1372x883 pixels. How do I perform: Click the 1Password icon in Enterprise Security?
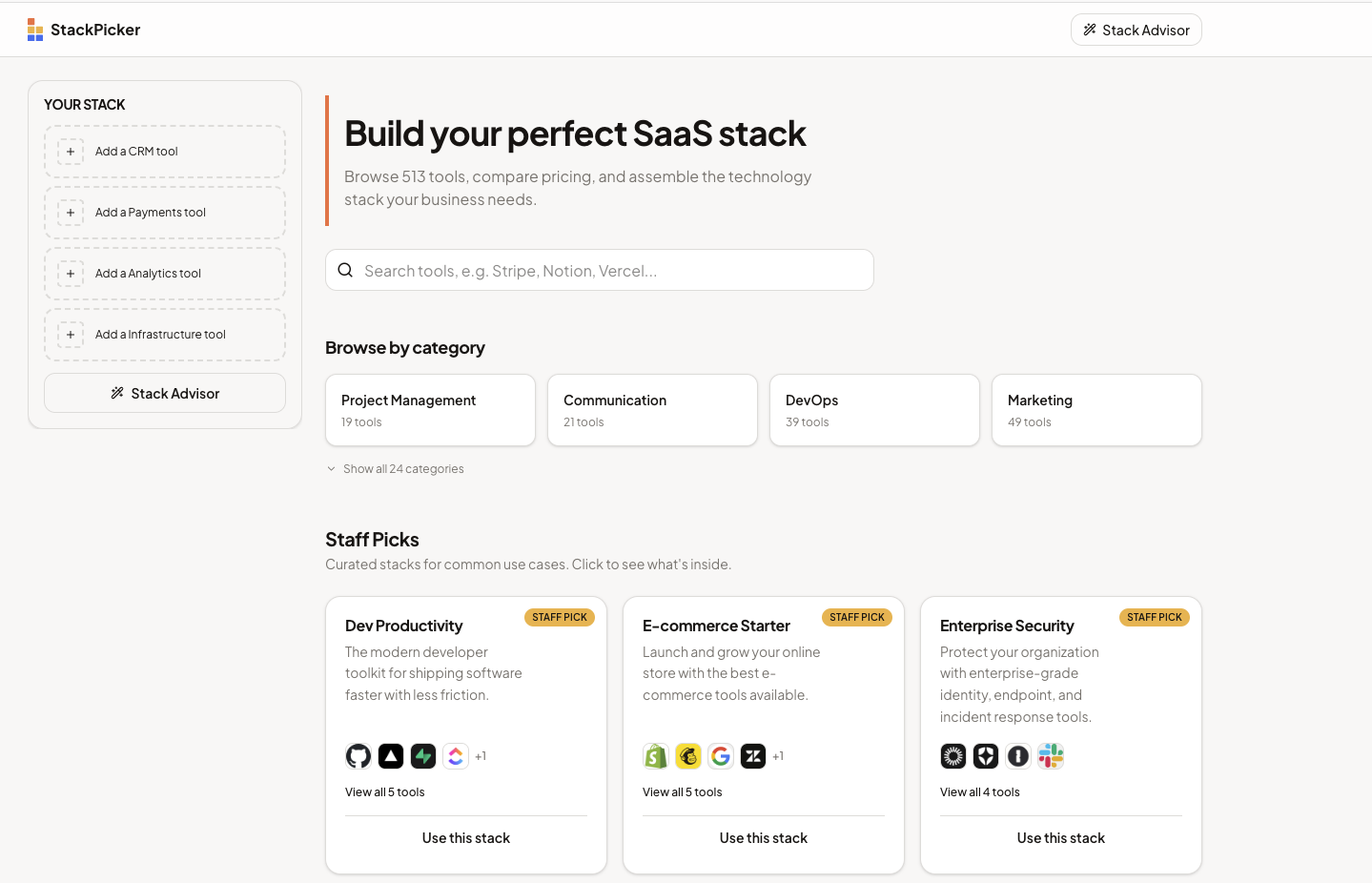pyautogui.click(x=1018, y=755)
